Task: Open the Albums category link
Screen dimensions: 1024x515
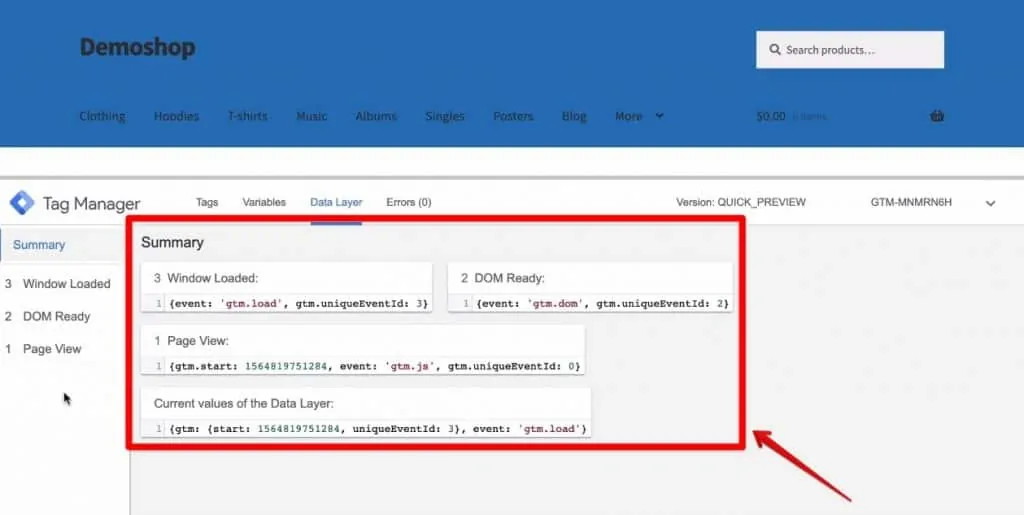Action: tap(376, 116)
